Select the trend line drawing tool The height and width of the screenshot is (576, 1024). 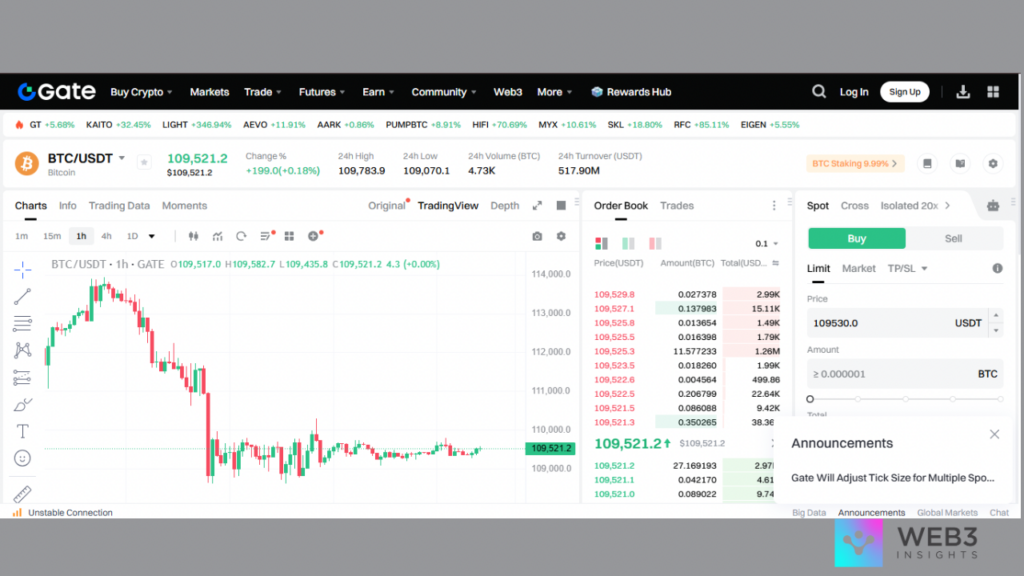point(22,296)
